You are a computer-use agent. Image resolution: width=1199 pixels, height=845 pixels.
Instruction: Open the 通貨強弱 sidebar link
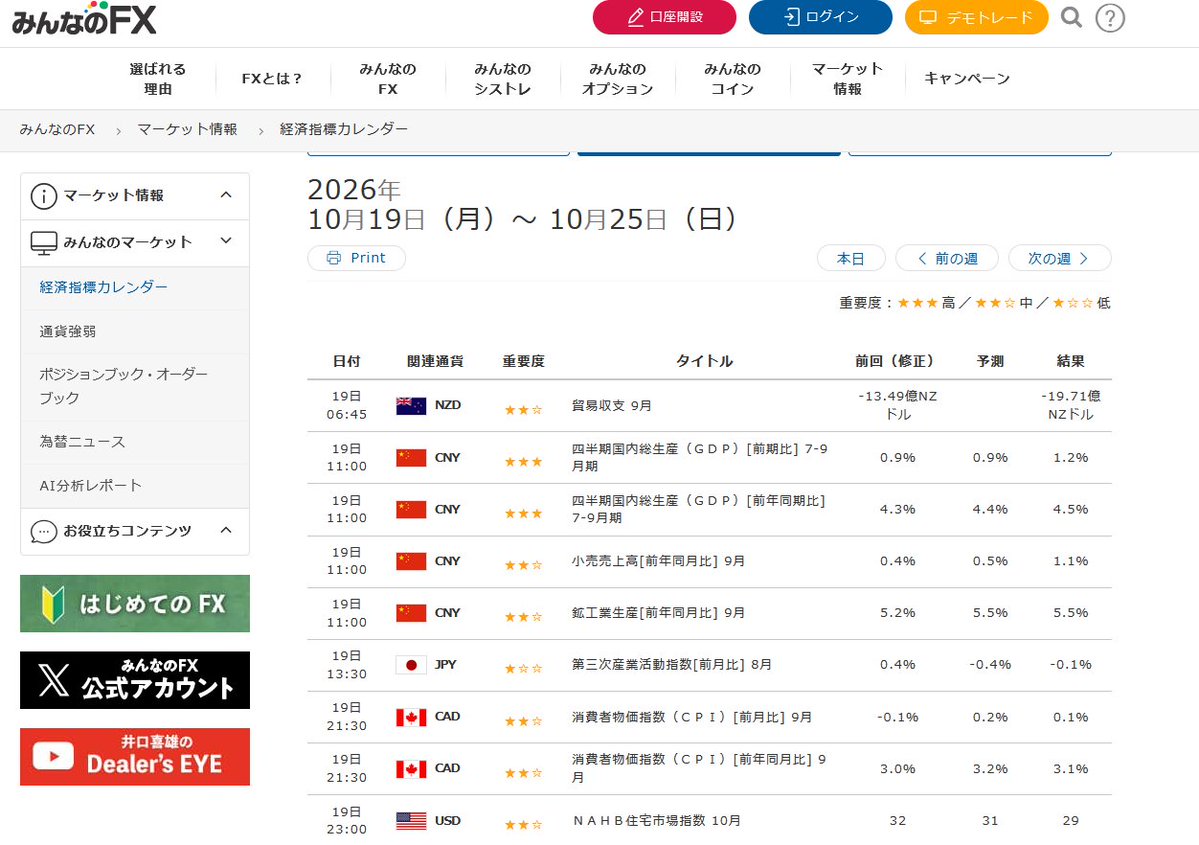click(x=68, y=331)
